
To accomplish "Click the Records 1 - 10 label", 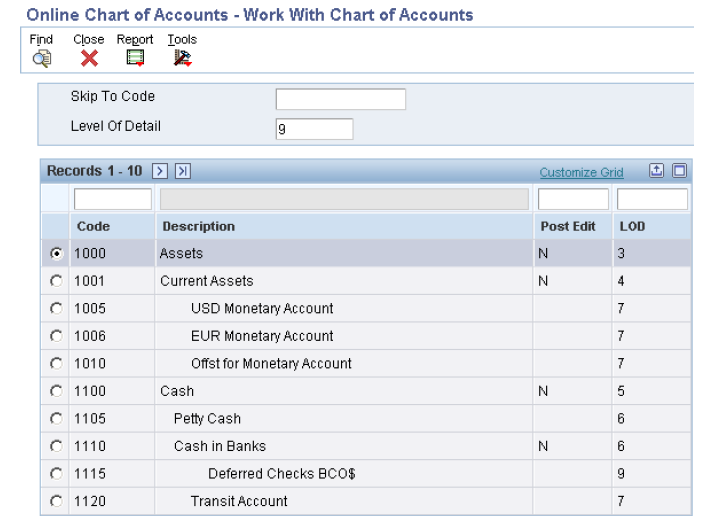I will 95,171.
